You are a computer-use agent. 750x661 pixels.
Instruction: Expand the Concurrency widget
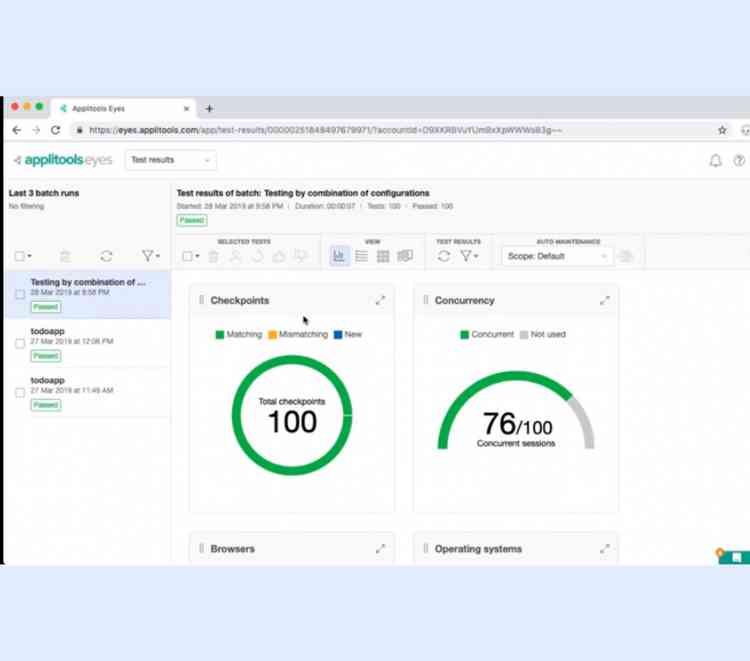[605, 300]
